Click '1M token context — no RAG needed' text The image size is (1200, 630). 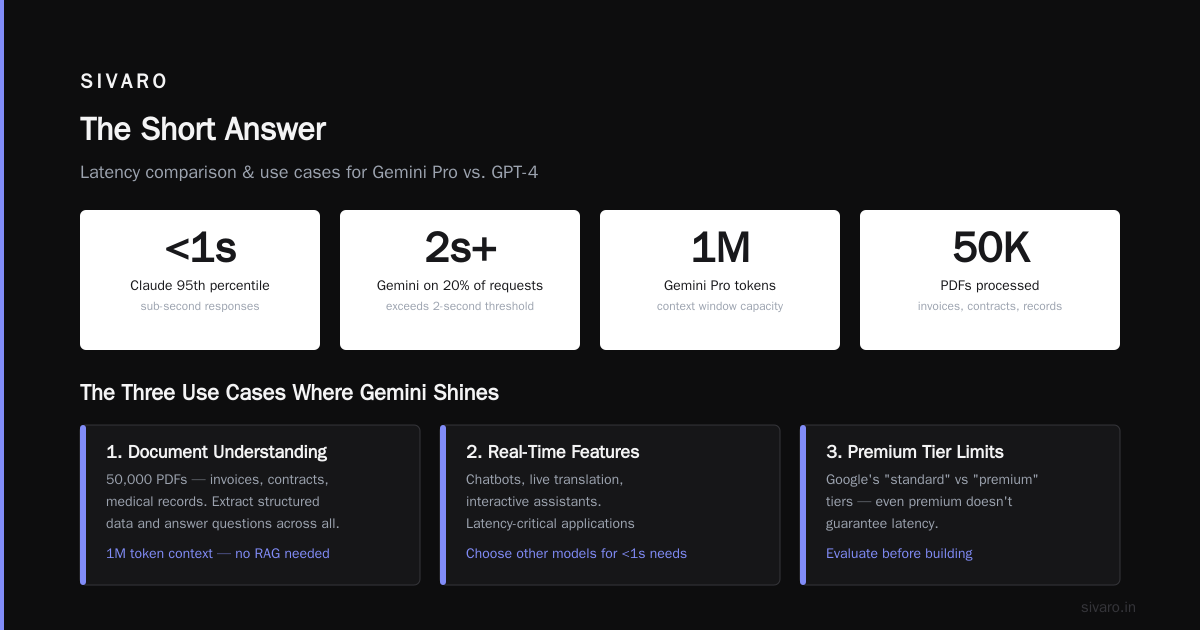218,553
